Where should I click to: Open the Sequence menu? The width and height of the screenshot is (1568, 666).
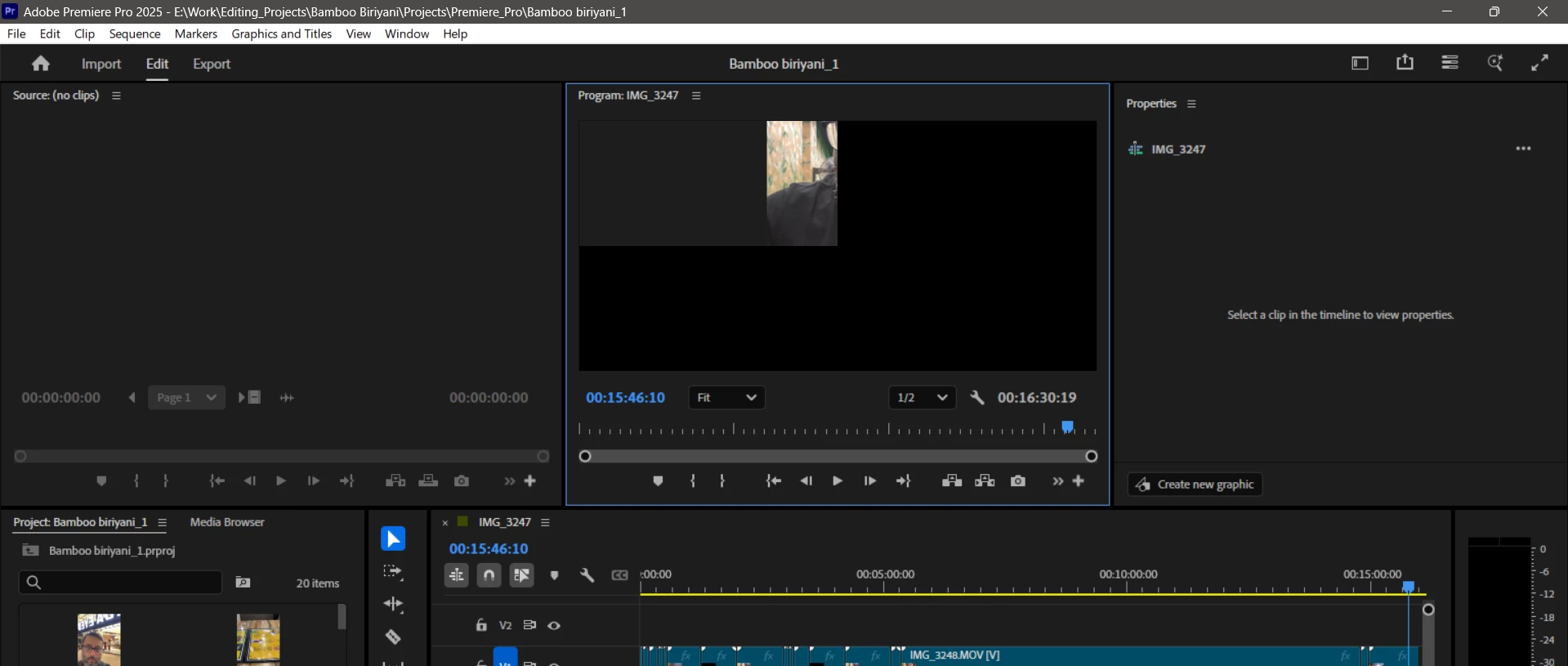click(x=135, y=34)
